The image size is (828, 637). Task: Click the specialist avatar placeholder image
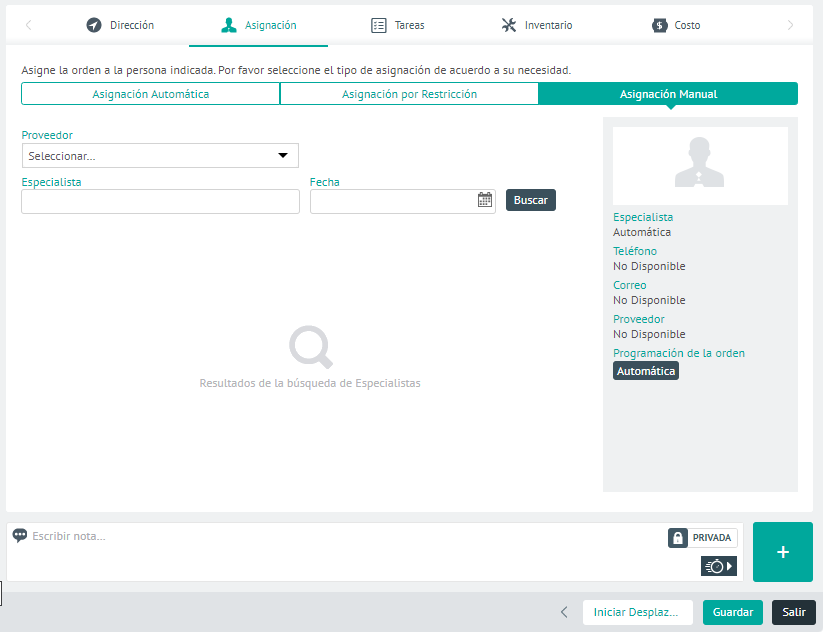[700, 164]
